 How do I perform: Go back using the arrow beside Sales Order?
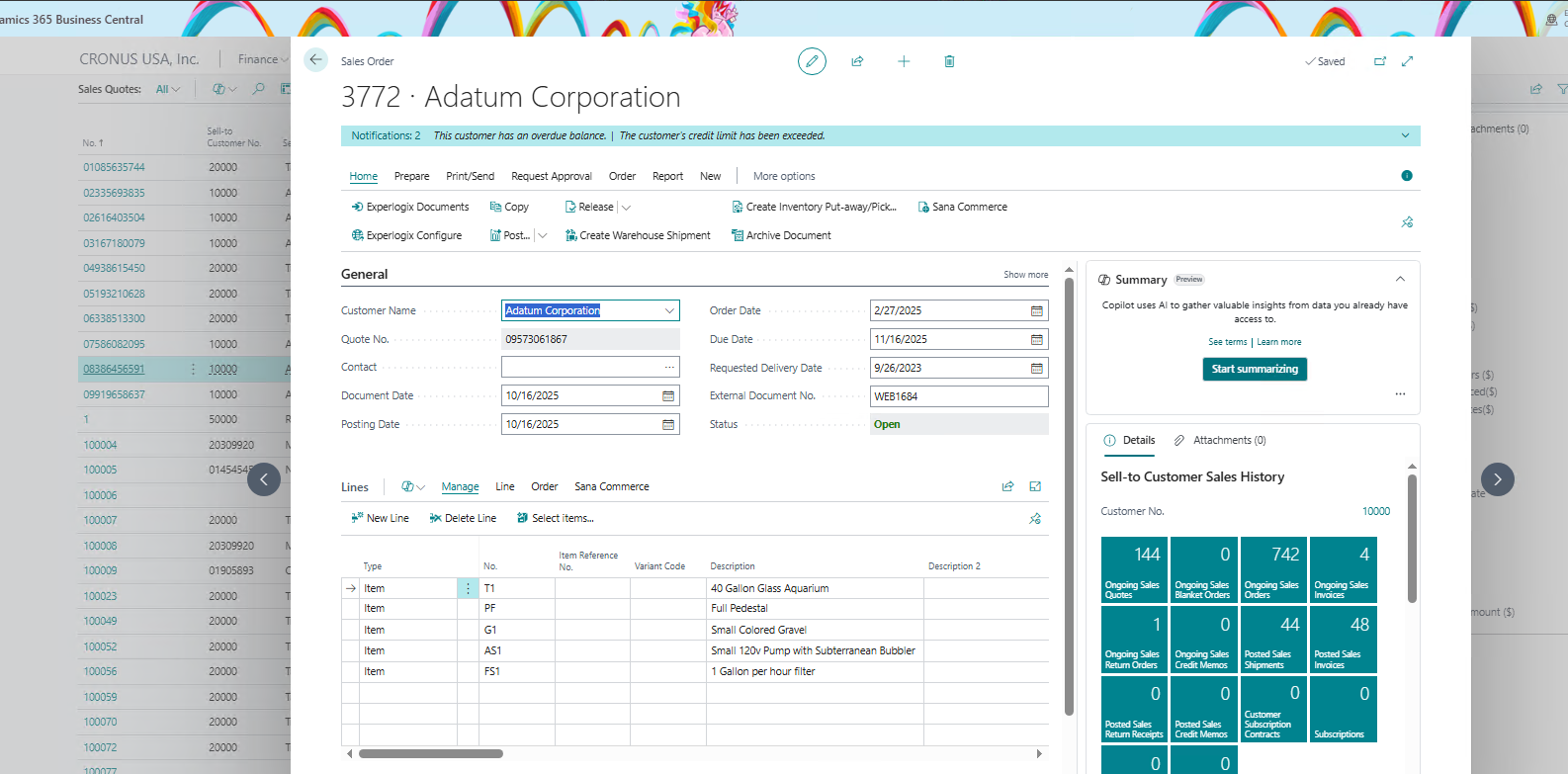pos(315,60)
